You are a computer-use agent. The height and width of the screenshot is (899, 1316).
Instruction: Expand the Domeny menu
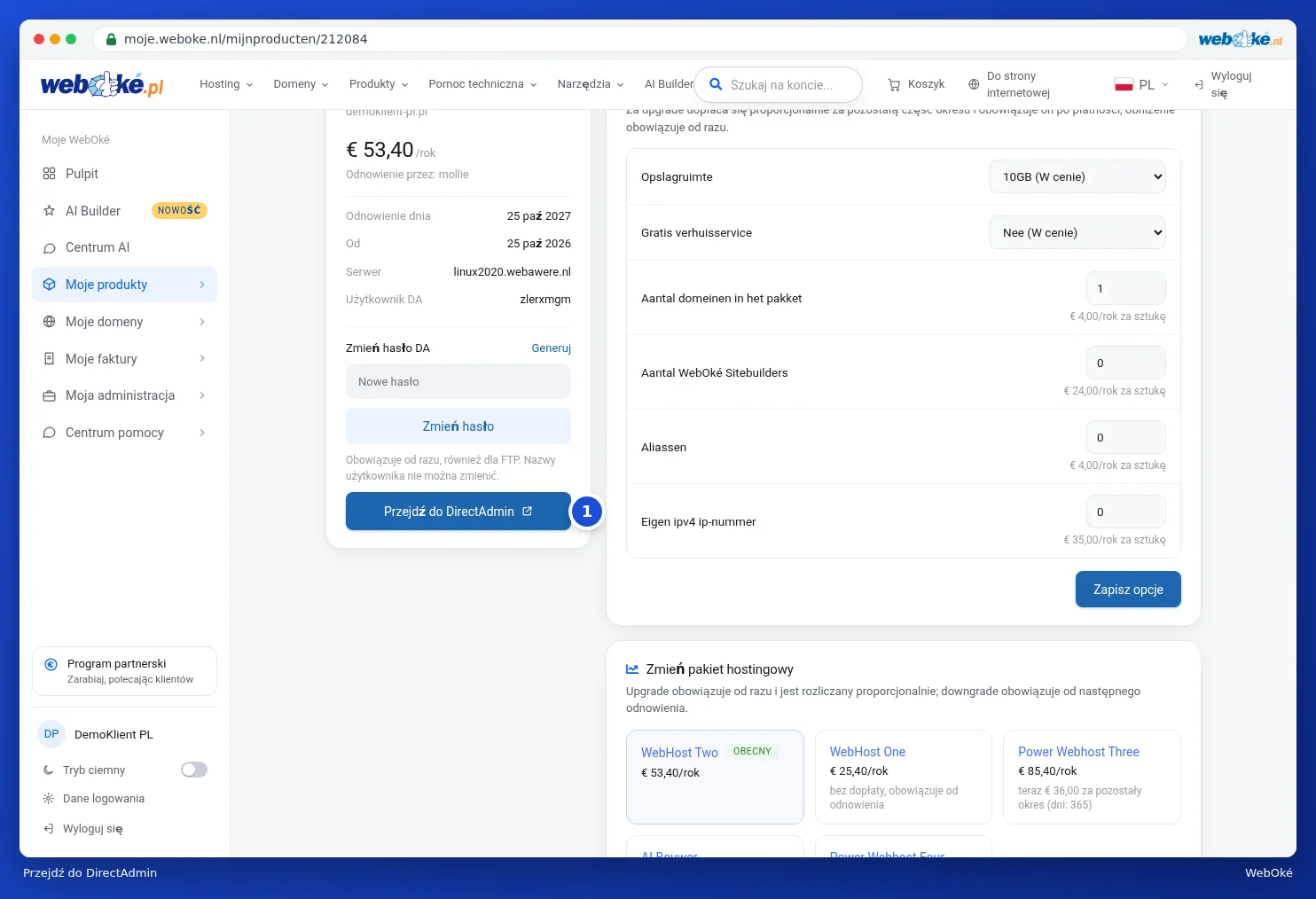point(301,84)
